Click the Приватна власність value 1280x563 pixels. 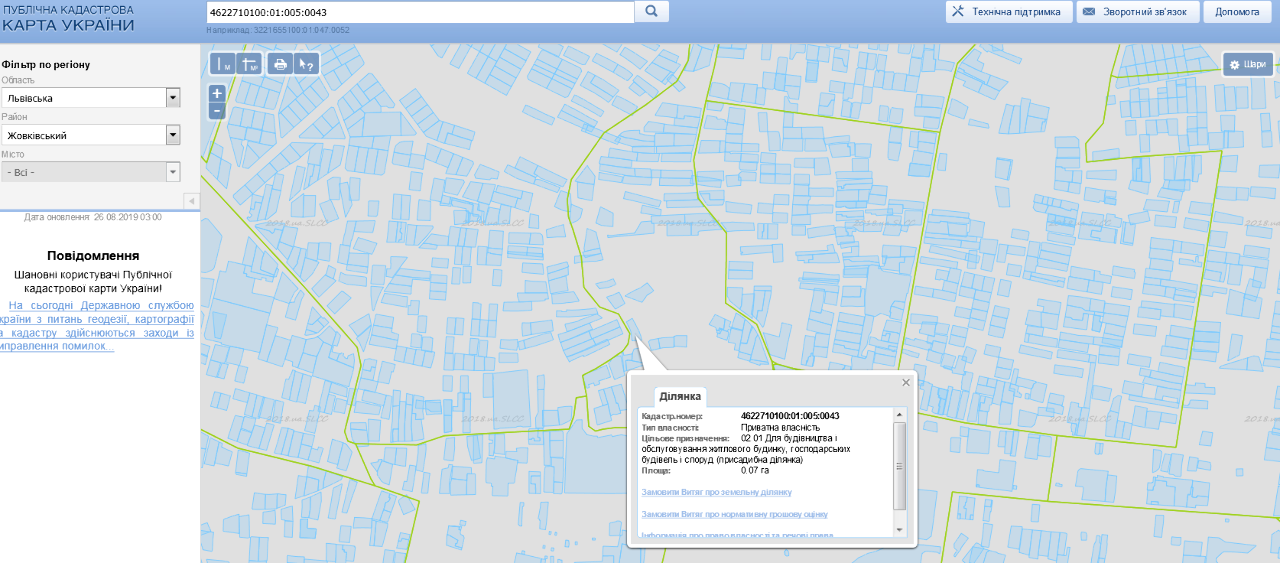tap(780, 427)
